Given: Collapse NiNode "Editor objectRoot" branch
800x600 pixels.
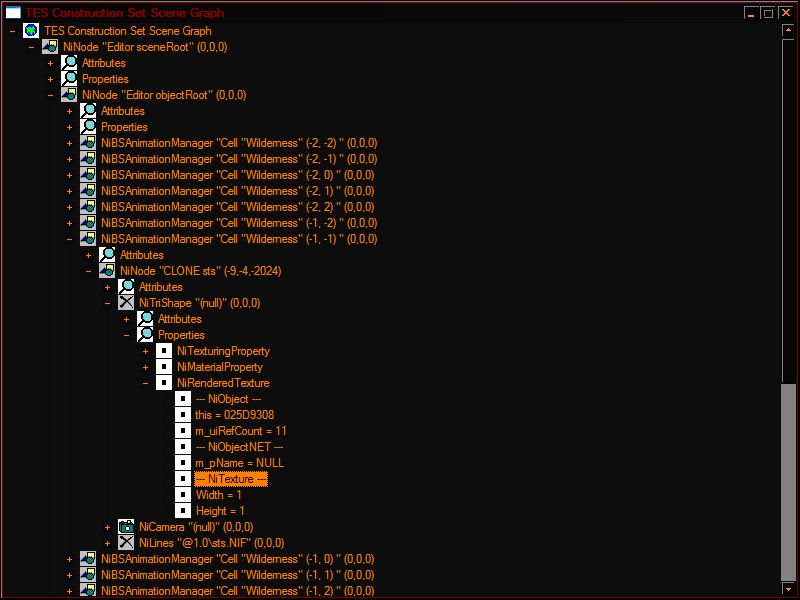Looking at the screenshot, I should click(51, 95).
